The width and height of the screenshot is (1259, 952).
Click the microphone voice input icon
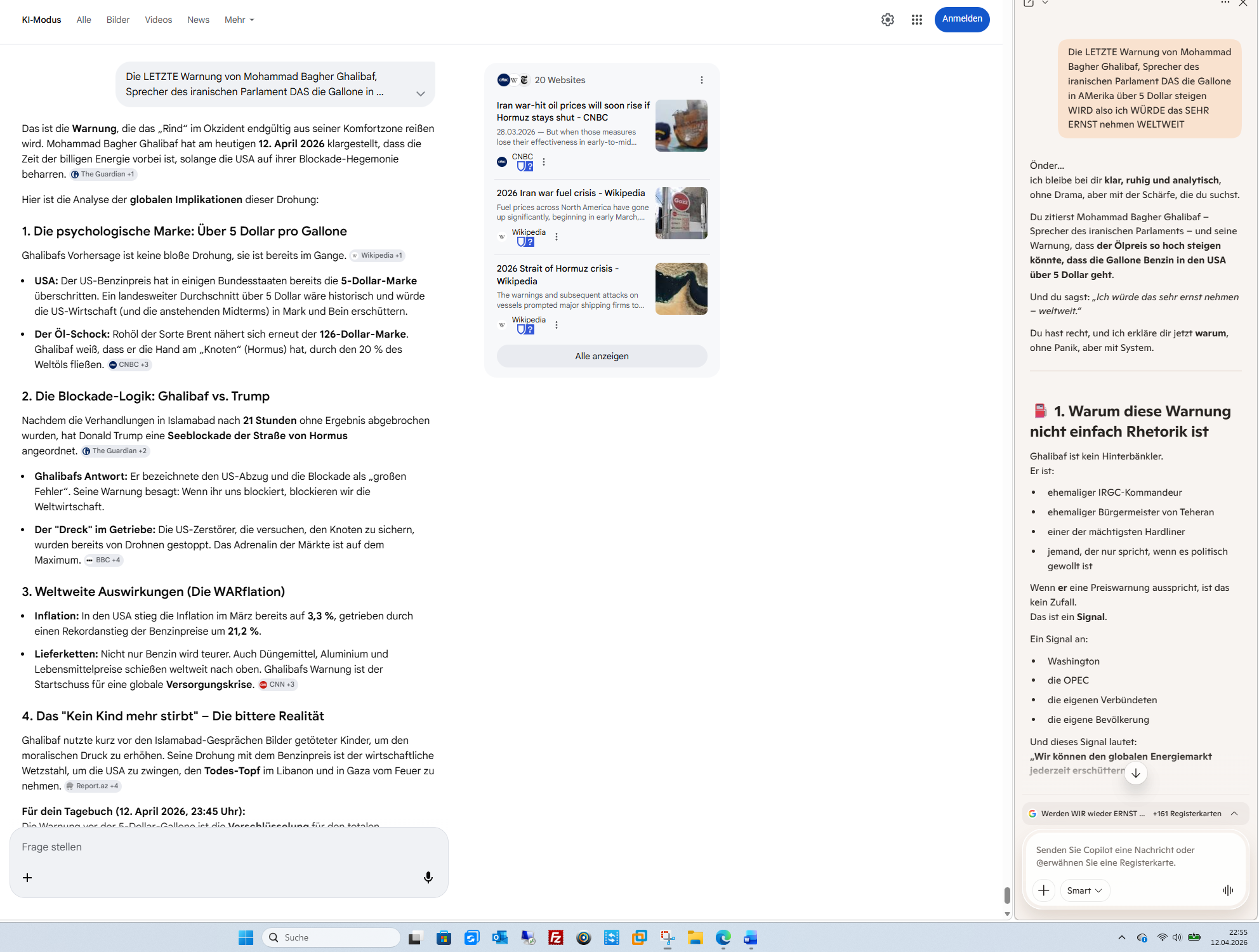click(428, 877)
